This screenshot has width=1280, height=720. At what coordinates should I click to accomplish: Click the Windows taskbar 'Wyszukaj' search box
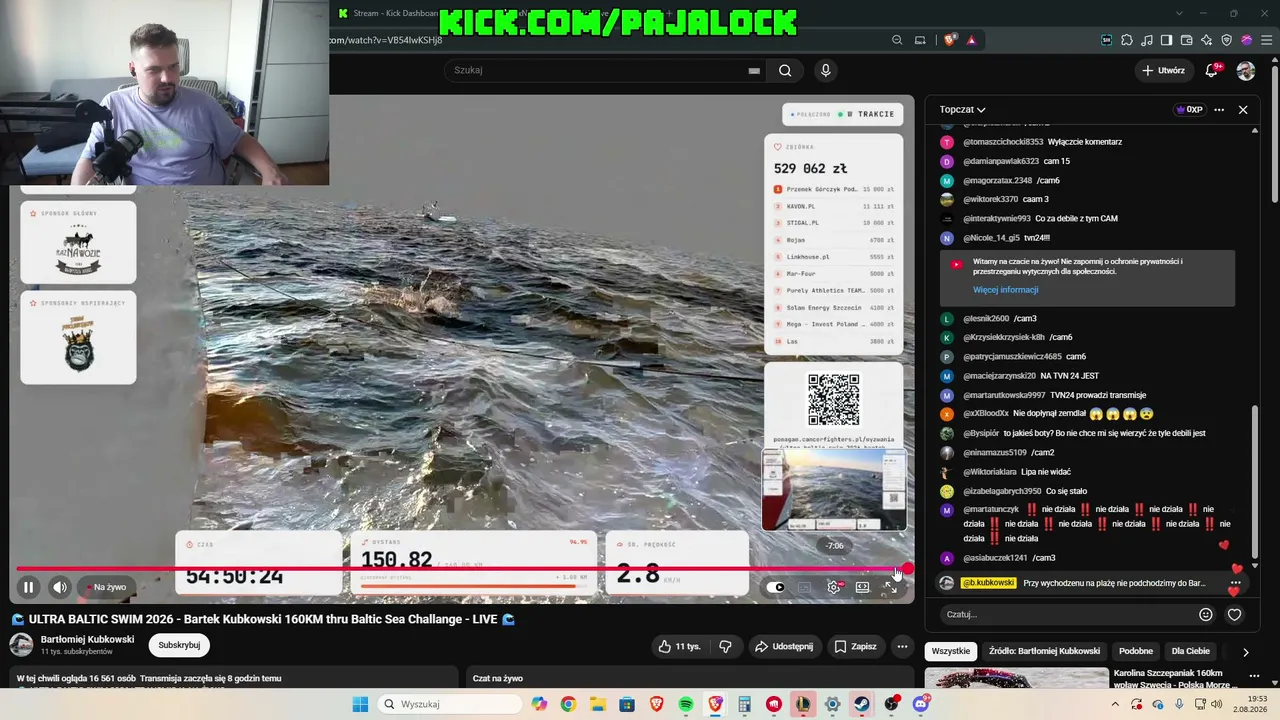(451, 704)
